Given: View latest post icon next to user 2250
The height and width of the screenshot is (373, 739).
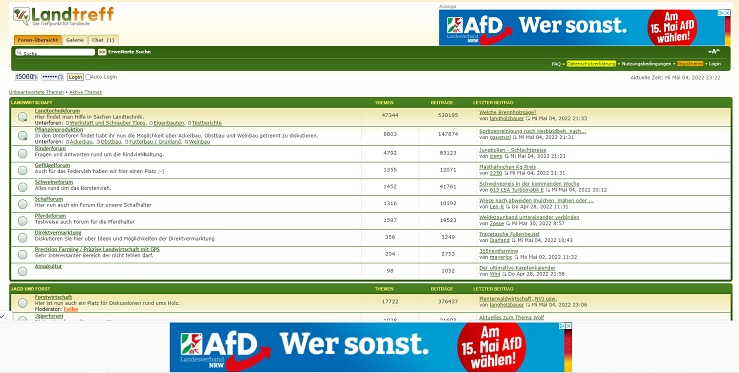Looking at the screenshot, I should click(x=507, y=174).
